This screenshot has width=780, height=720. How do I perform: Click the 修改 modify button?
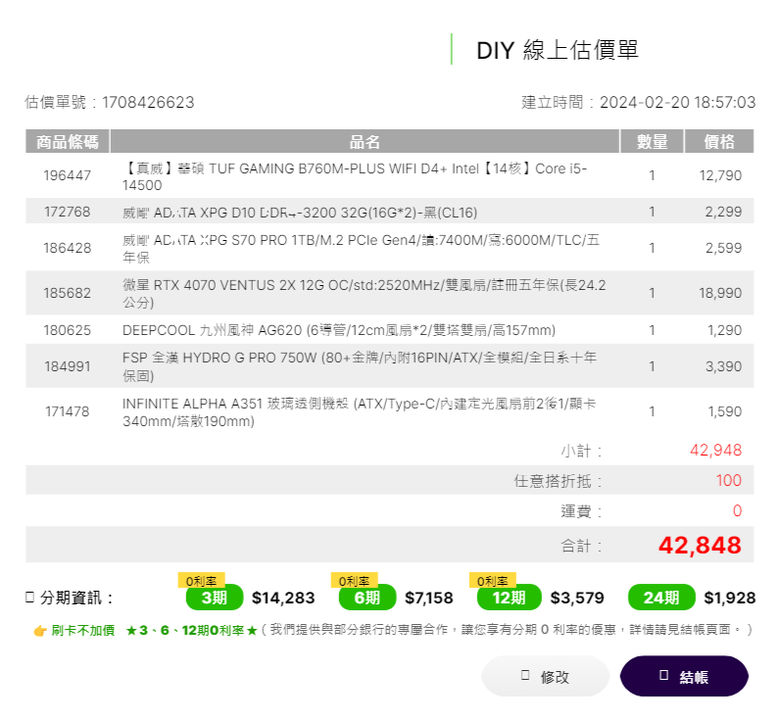(x=545, y=676)
